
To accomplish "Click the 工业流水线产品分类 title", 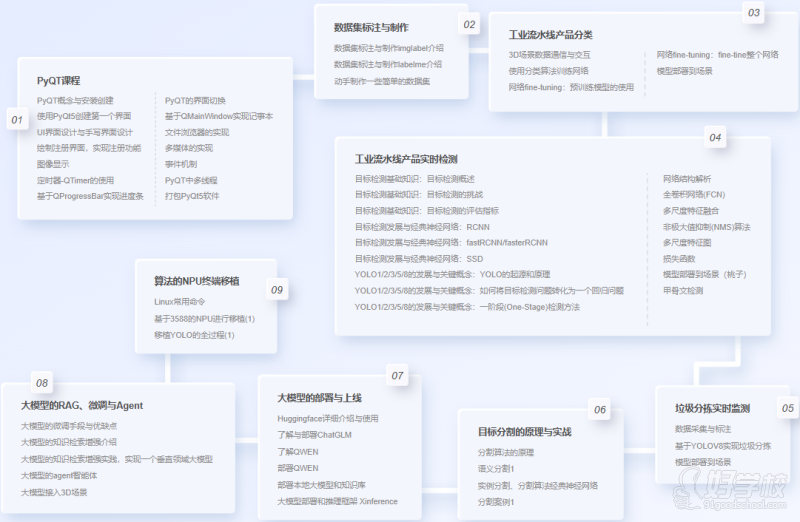I will (550, 35).
